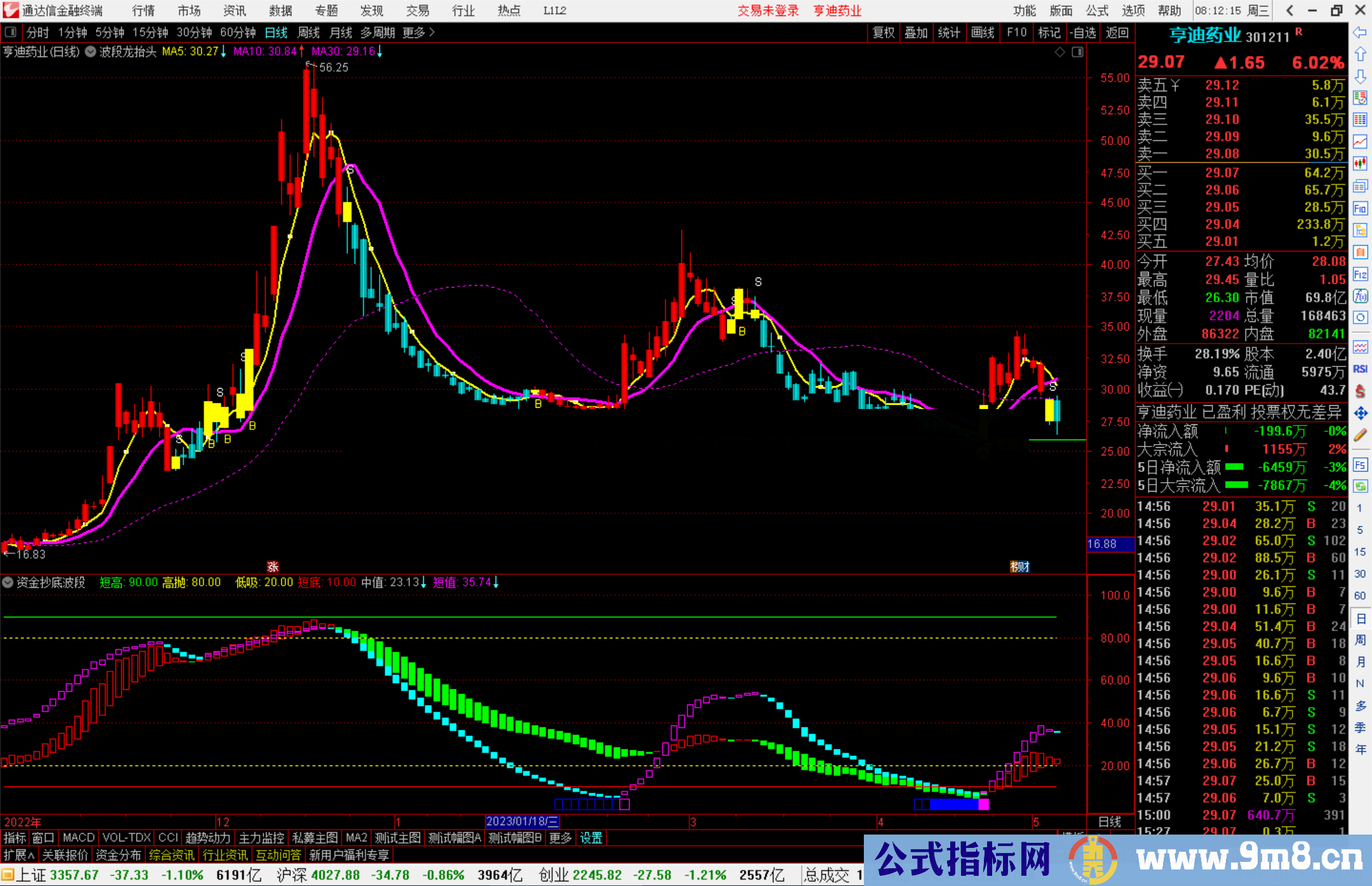Open the 更多 indicator tabs dropdown
Viewport: 1372px width, 886px height.
(x=560, y=838)
